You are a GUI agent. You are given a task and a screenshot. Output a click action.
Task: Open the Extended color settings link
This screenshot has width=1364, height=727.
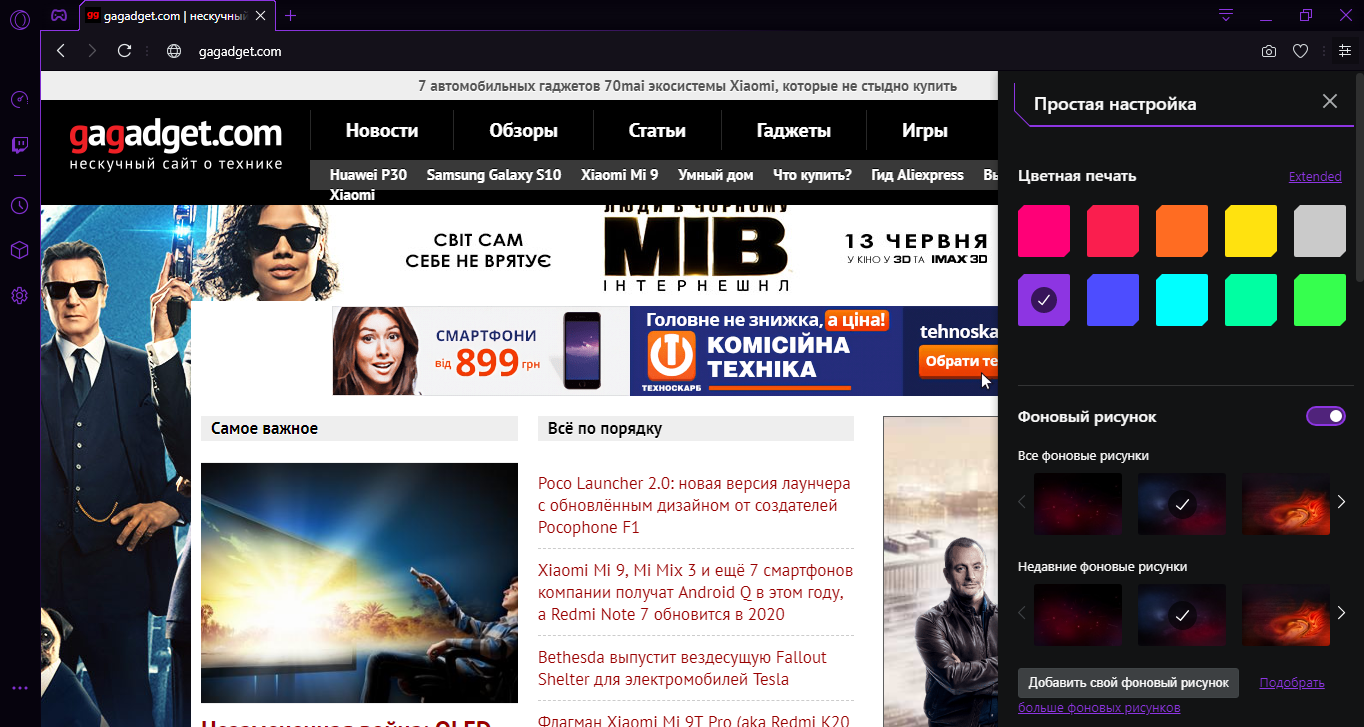click(1314, 177)
